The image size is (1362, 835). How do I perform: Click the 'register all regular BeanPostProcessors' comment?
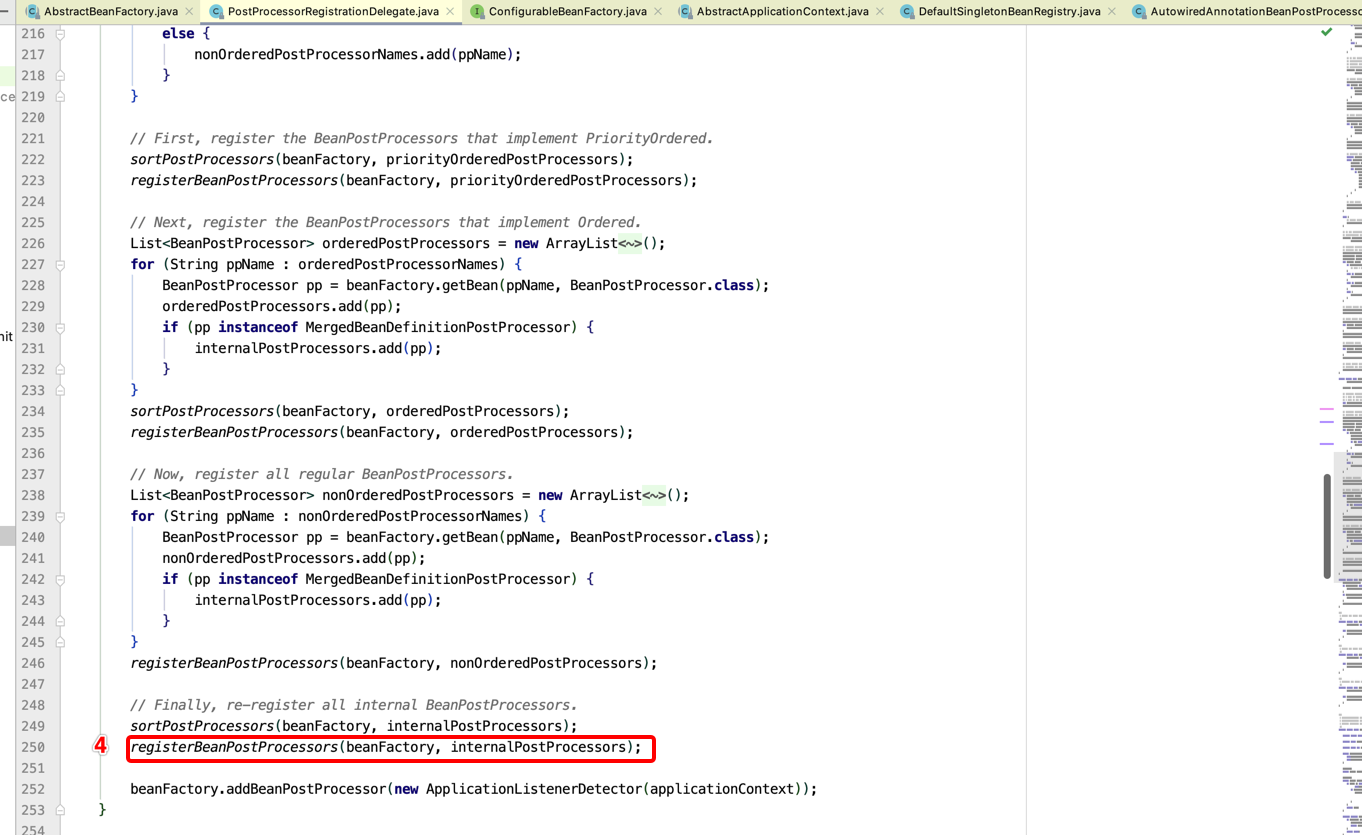tap(322, 474)
